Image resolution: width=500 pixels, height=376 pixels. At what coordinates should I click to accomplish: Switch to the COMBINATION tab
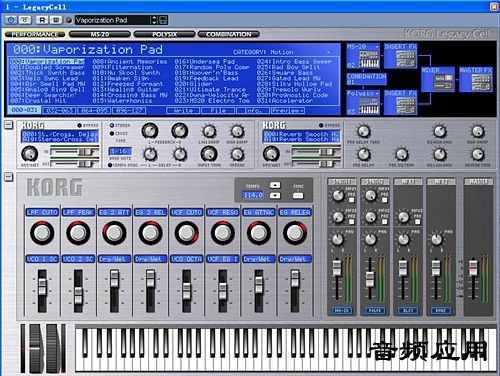229,34
